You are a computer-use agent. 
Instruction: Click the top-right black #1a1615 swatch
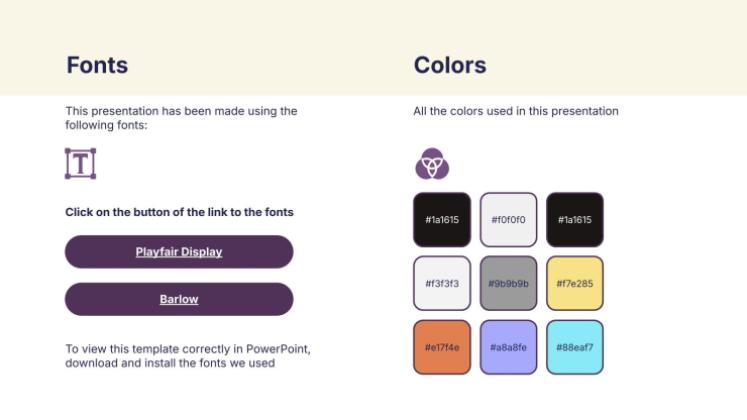point(574,220)
